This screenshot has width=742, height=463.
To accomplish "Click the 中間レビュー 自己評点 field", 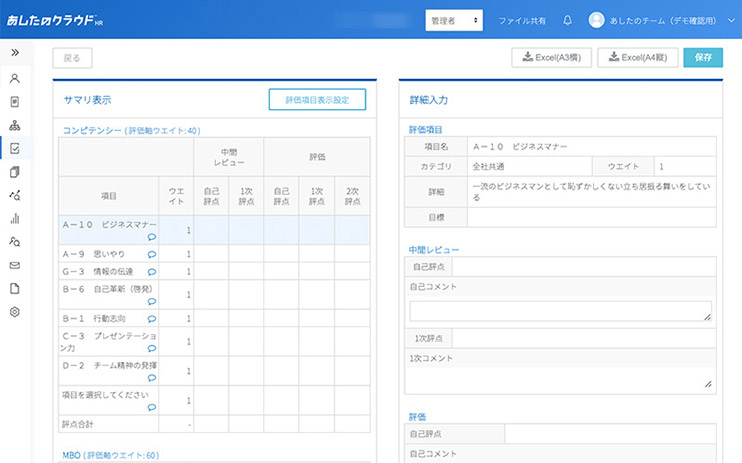I will 583,267.
